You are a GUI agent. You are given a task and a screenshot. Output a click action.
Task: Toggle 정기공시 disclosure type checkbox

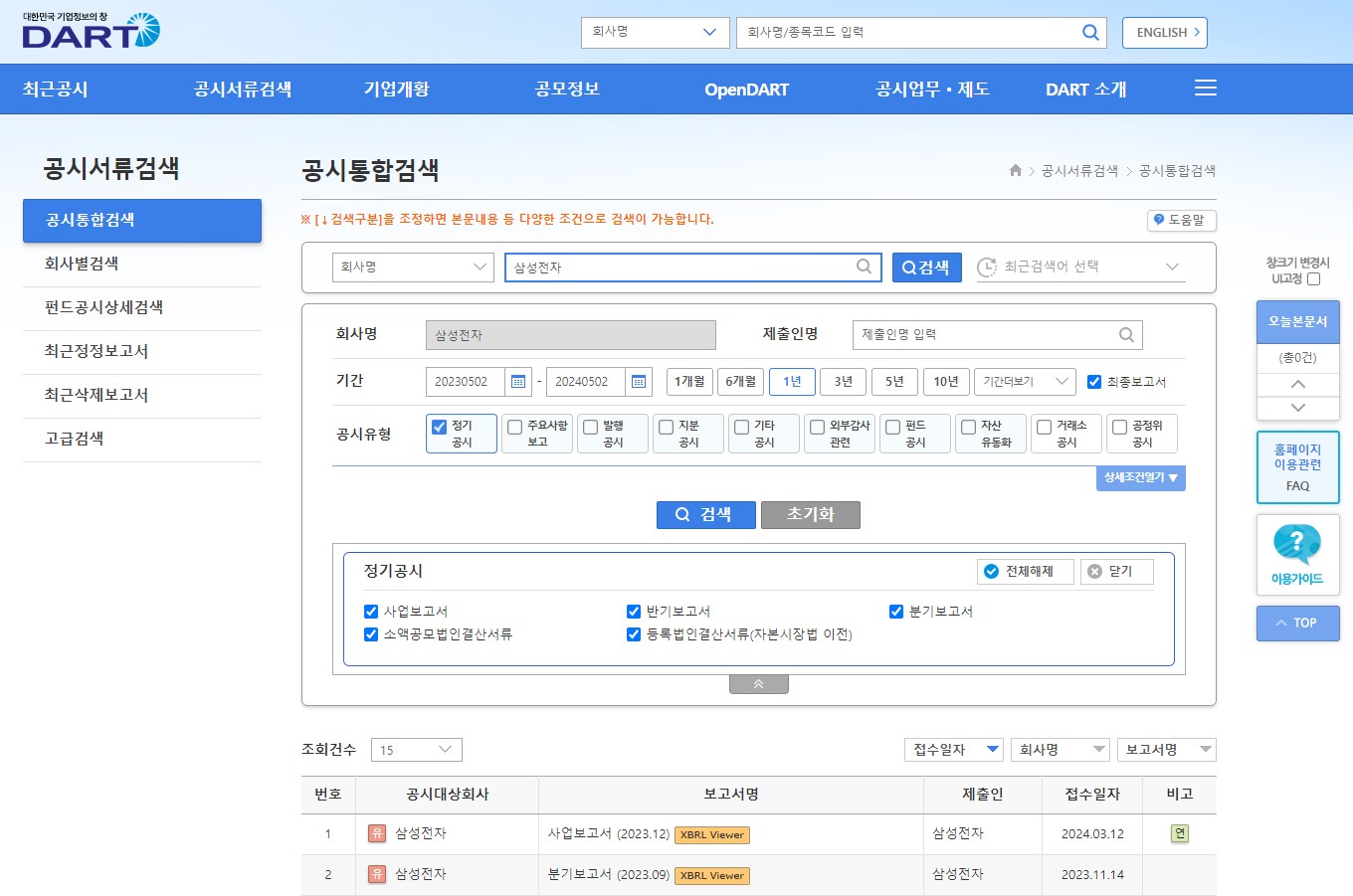[x=439, y=427]
